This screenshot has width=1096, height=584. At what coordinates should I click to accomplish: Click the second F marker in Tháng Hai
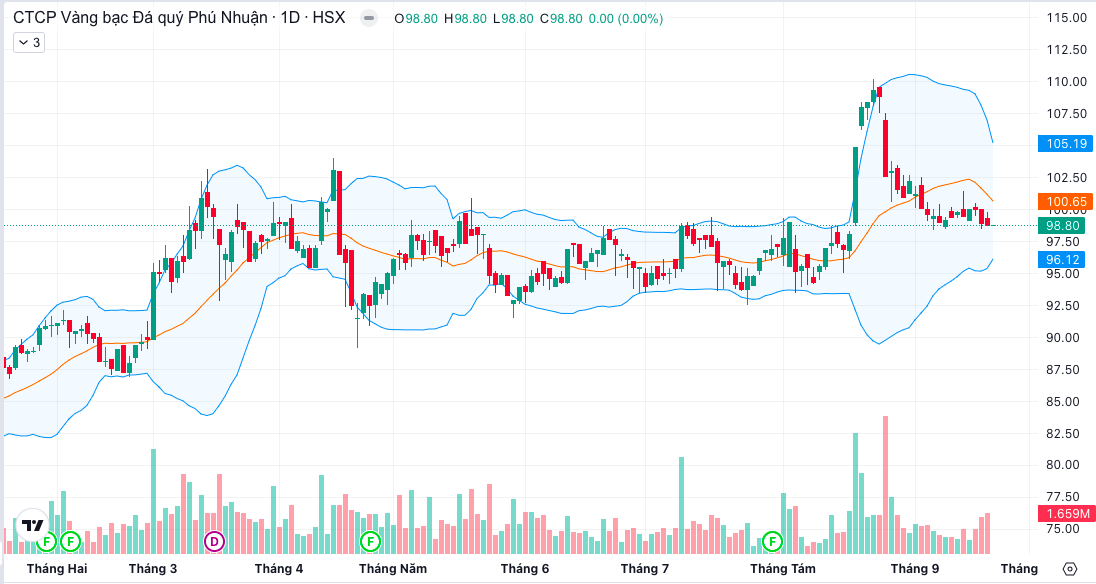(x=70, y=541)
